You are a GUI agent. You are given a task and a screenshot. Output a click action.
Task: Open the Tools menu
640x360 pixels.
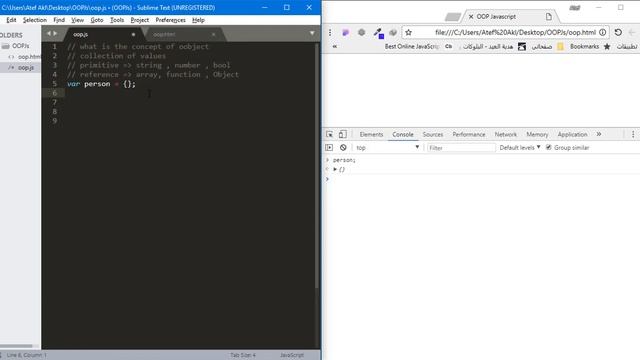point(117,20)
